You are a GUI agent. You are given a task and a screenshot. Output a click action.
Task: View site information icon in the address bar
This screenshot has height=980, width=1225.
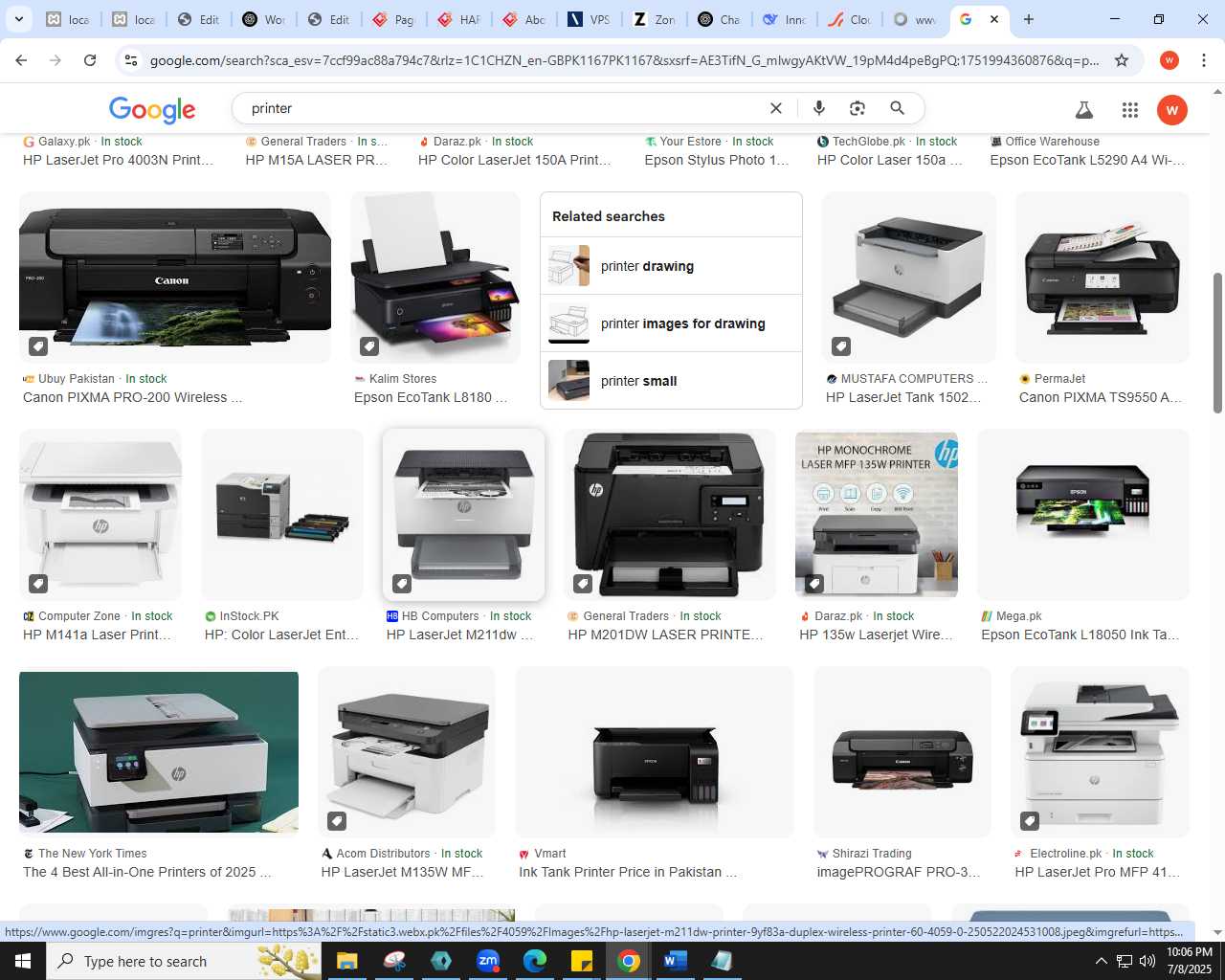click(131, 60)
